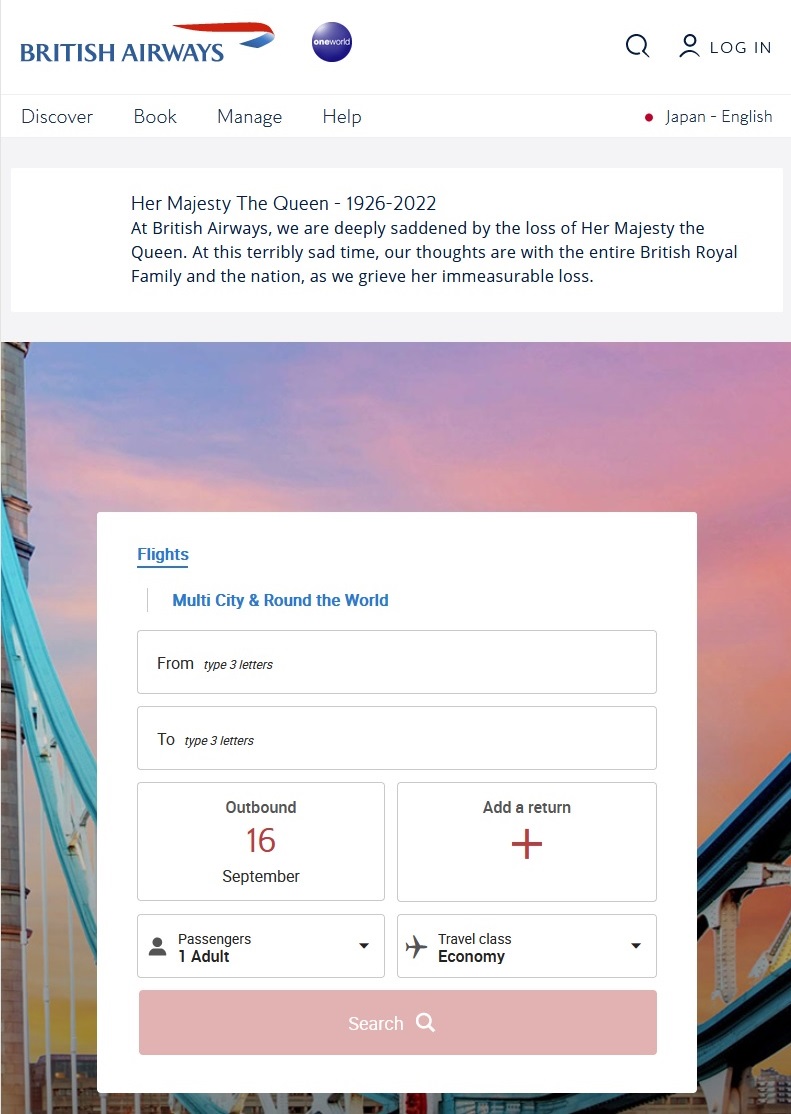Go to the British Airways home logo
This screenshot has height=1114, width=791.
point(147,44)
